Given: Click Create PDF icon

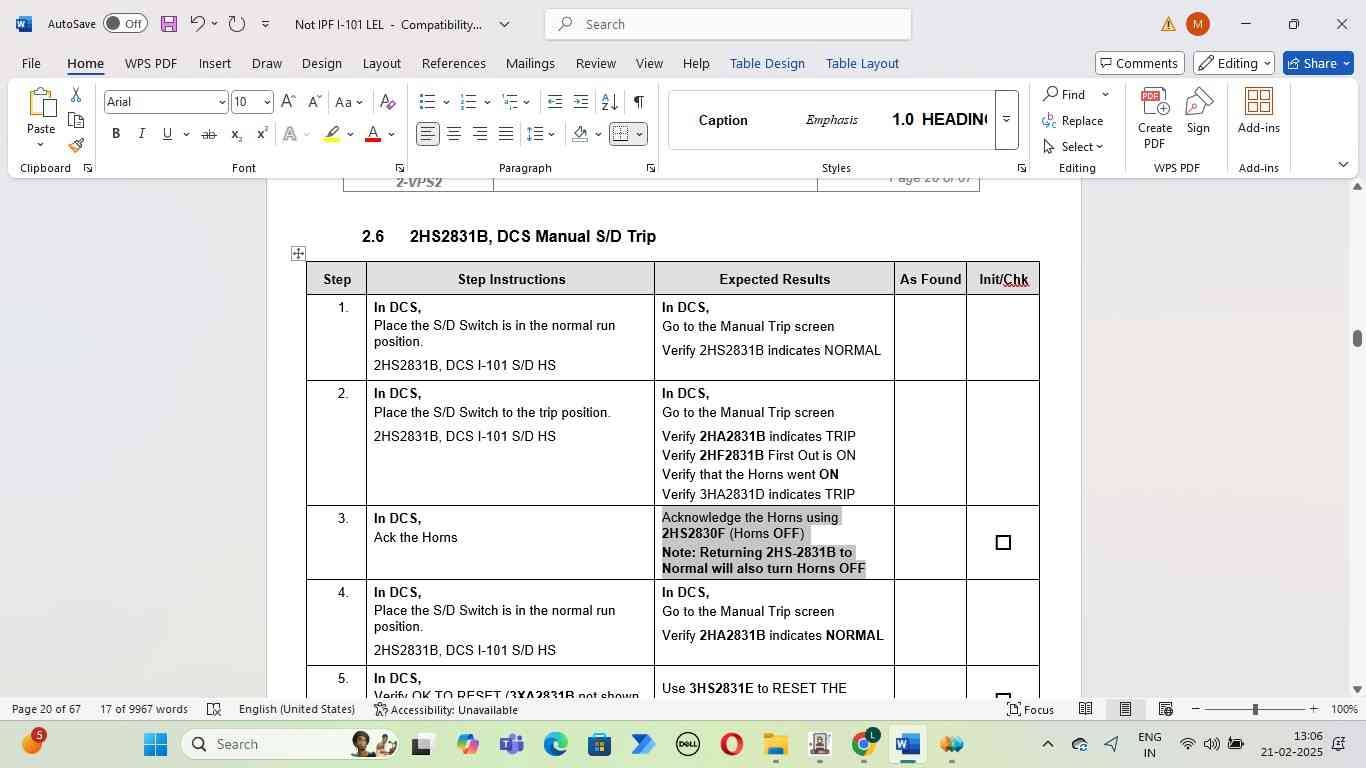Looking at the screenshot, I should click(1155, 118).
